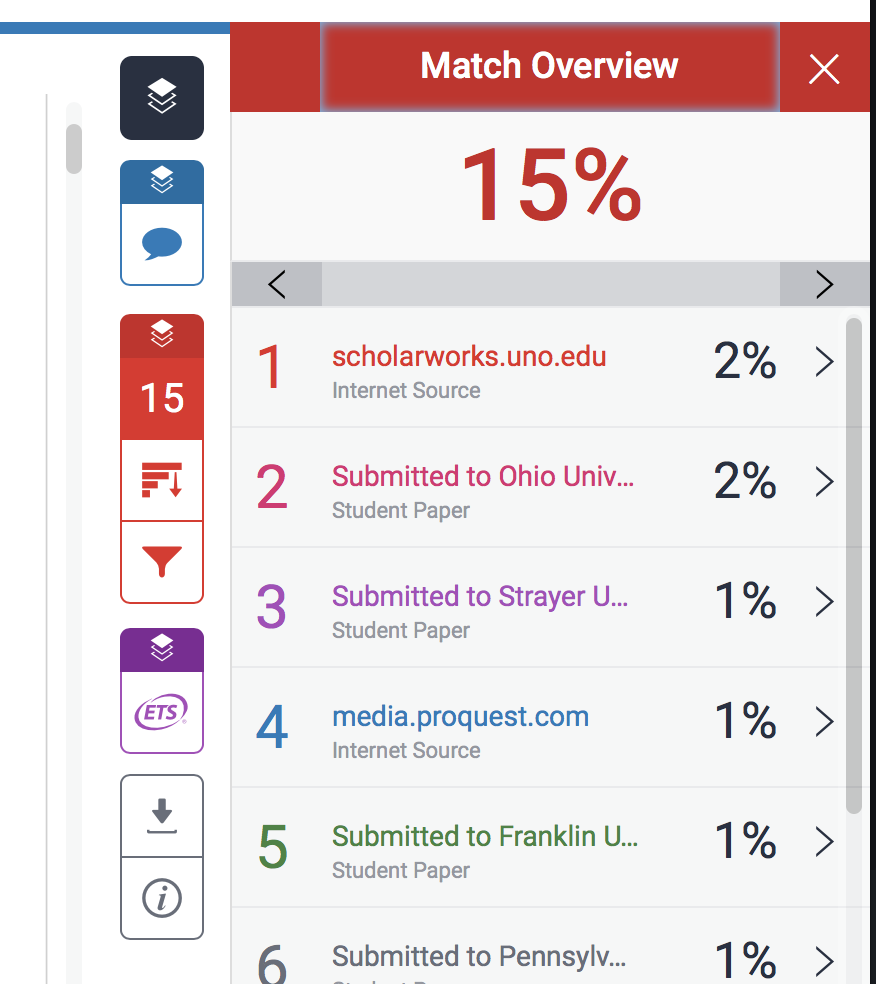Expand the scholarworks.uno.edu match details
Image resolution: width=876 pixels, height=984 pixels.
click(824, 363)
